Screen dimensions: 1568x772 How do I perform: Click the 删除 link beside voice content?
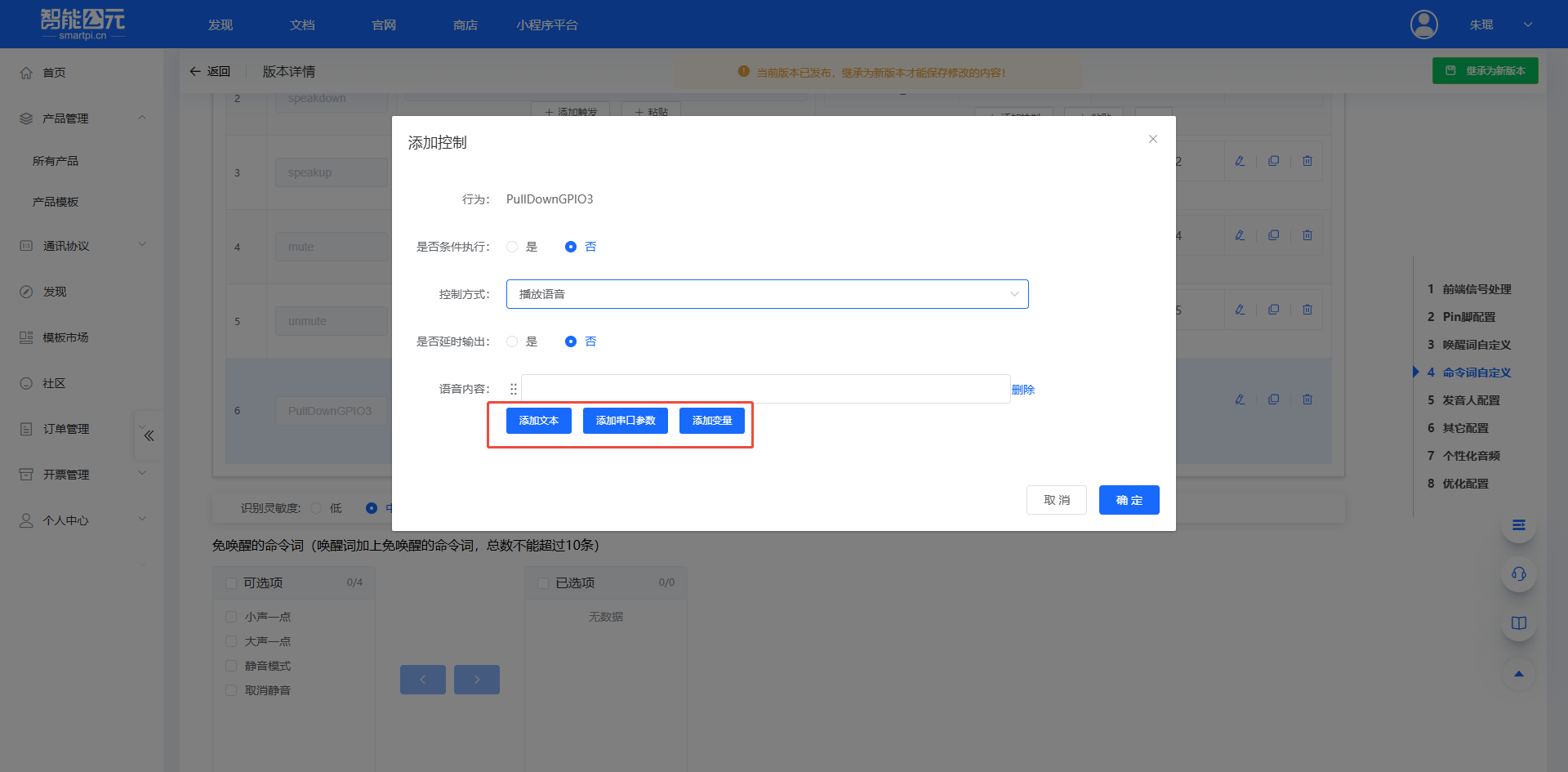[1022, 390]
